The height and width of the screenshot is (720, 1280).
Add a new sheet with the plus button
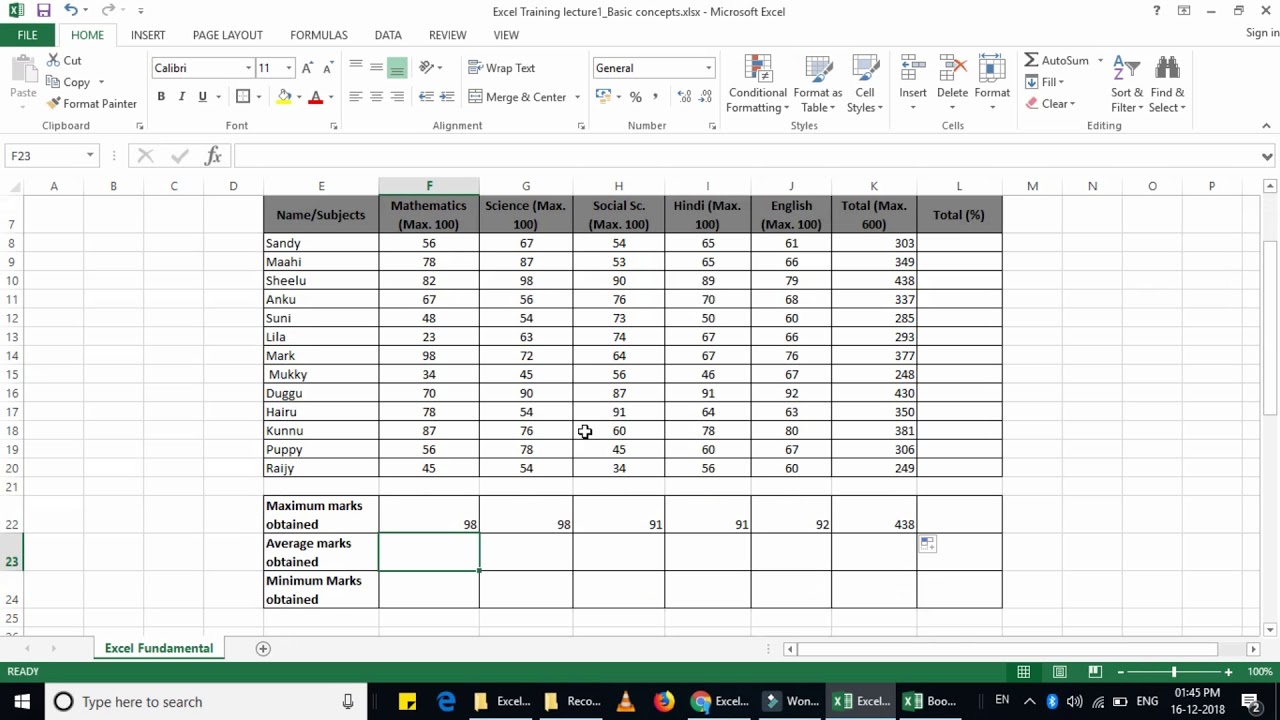(x=263, y=648)
